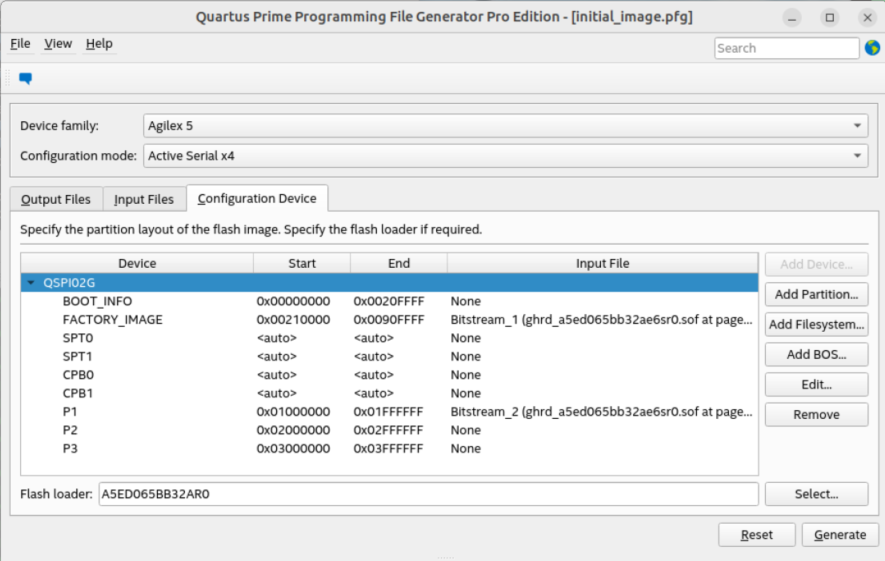Open the Help menu
Viewport: 885px width, 561px height.
pyautogui.click(x=99, y=44)
